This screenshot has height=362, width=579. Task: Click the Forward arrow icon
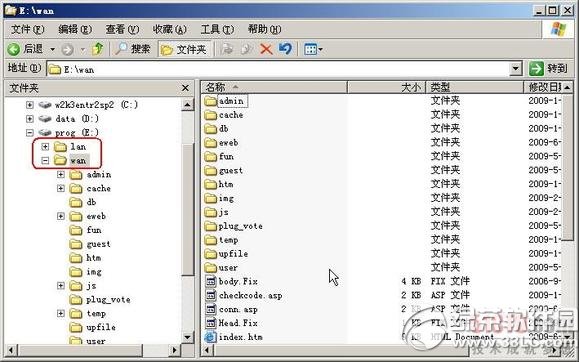tap(67, 49)
